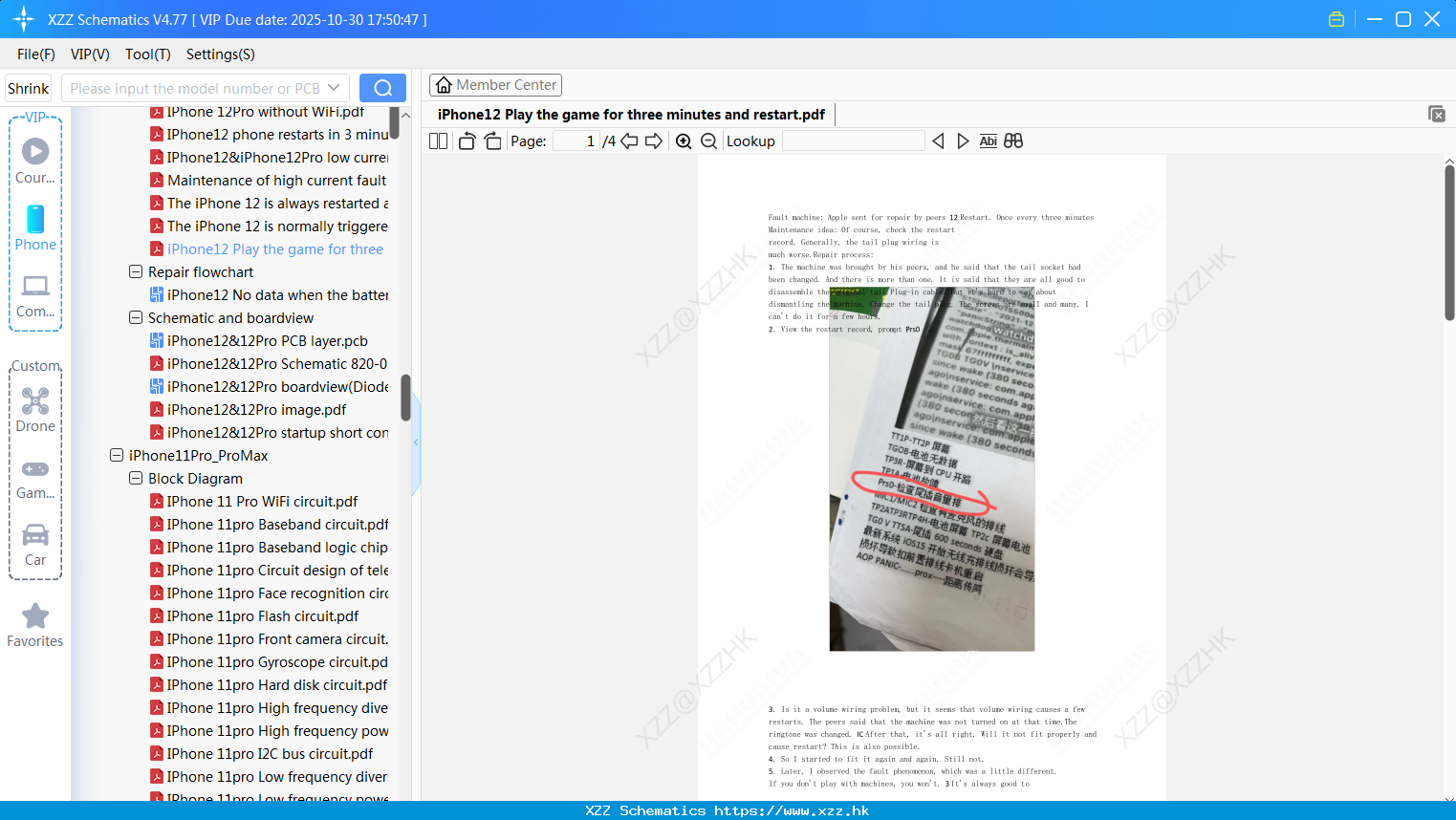
Task: Open Favorites in the sidebar
Action: 35,626
